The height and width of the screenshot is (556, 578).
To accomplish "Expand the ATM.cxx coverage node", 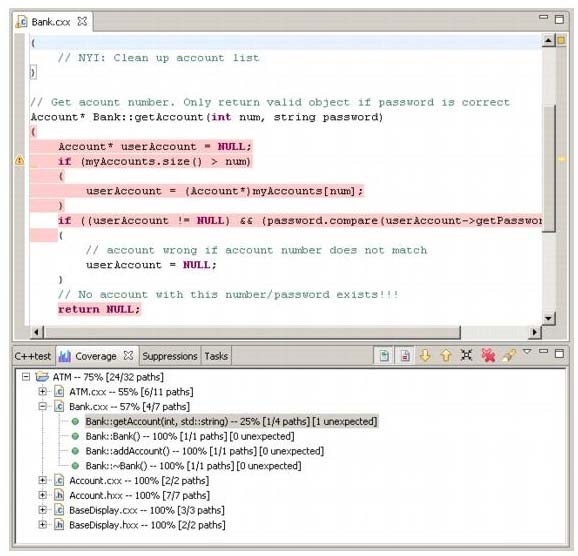I will tap(42, 392).
